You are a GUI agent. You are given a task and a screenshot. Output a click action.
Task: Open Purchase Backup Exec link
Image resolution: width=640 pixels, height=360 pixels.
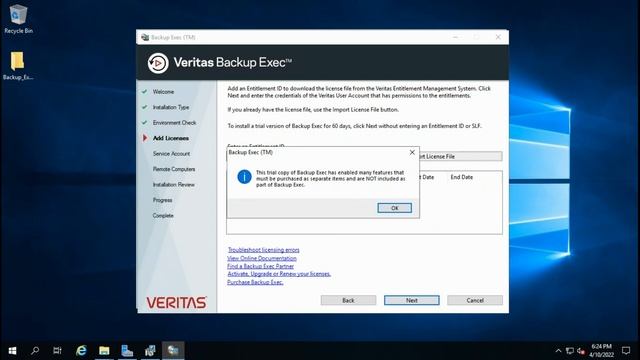click(255, 282)
